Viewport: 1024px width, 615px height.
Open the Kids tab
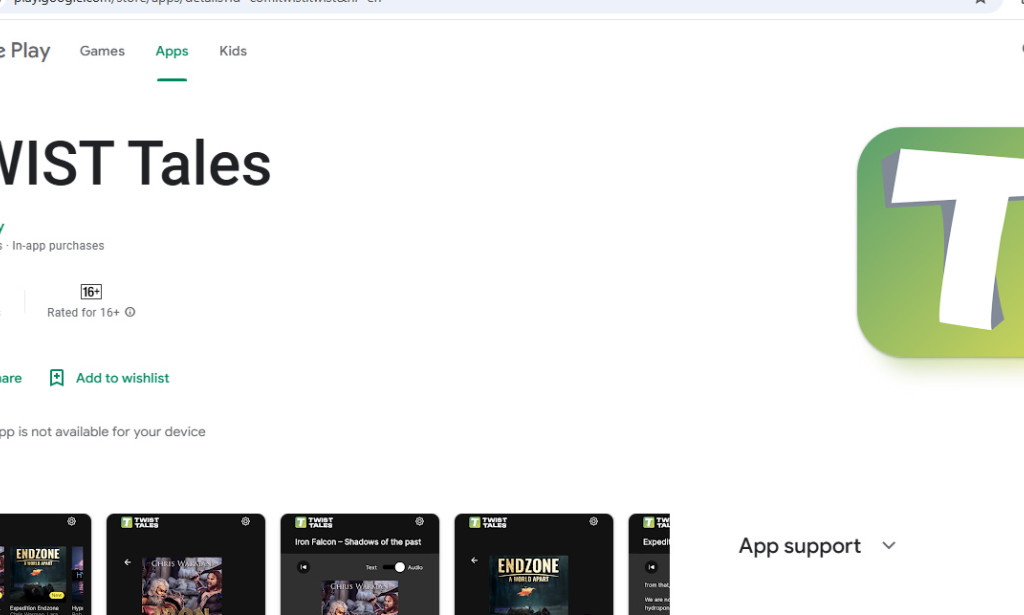tap(232, 51)
